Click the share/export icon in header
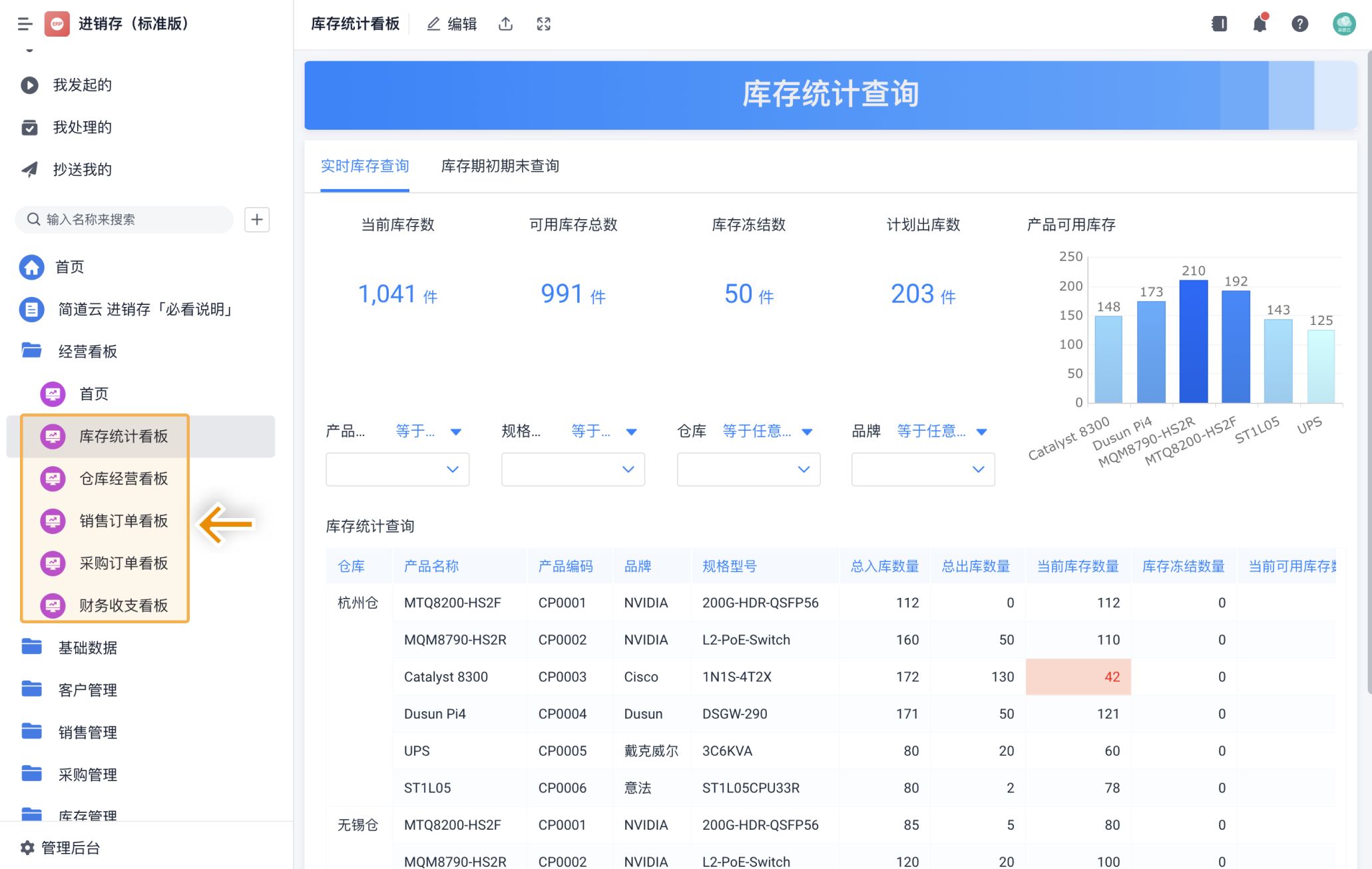Viewport: 1372px width, 869px height. point(505,24)
